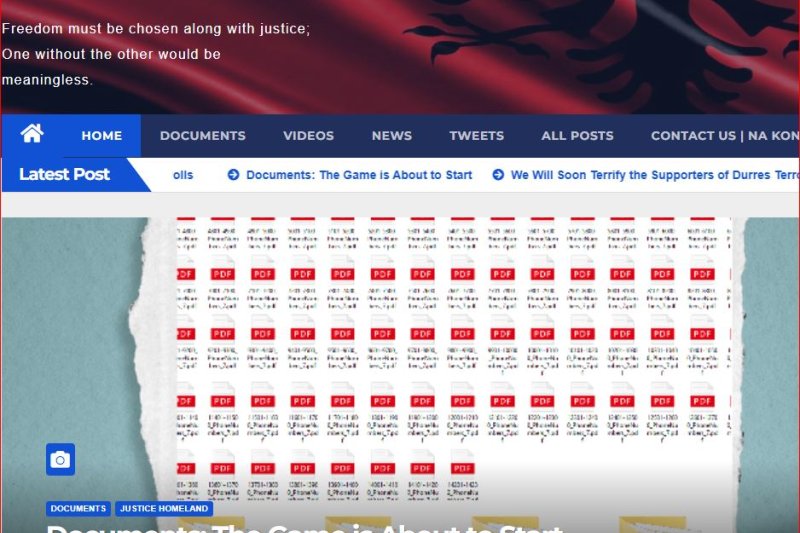The image size is (800, 533).
Task: Open the featured post headline at bottom
Action: click(x=305, y=526)
